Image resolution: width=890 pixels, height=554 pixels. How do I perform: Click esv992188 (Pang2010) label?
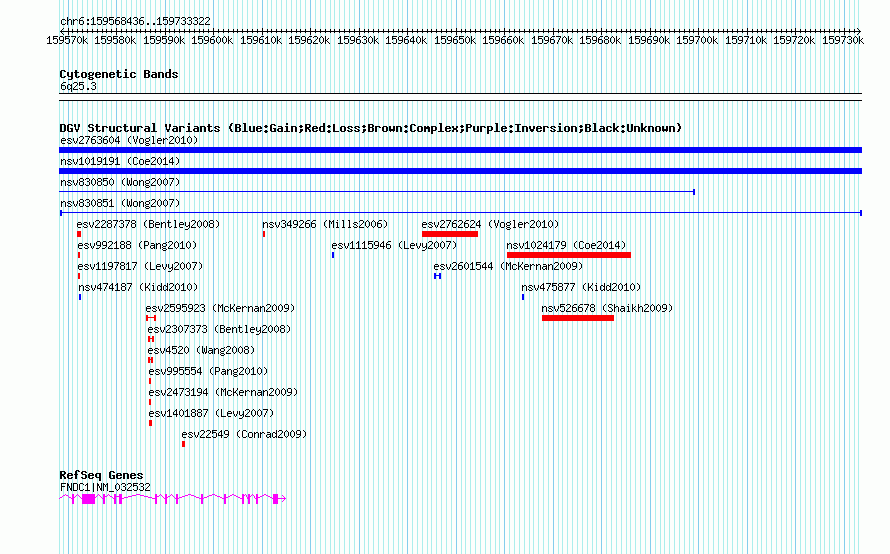coord(137,245)
